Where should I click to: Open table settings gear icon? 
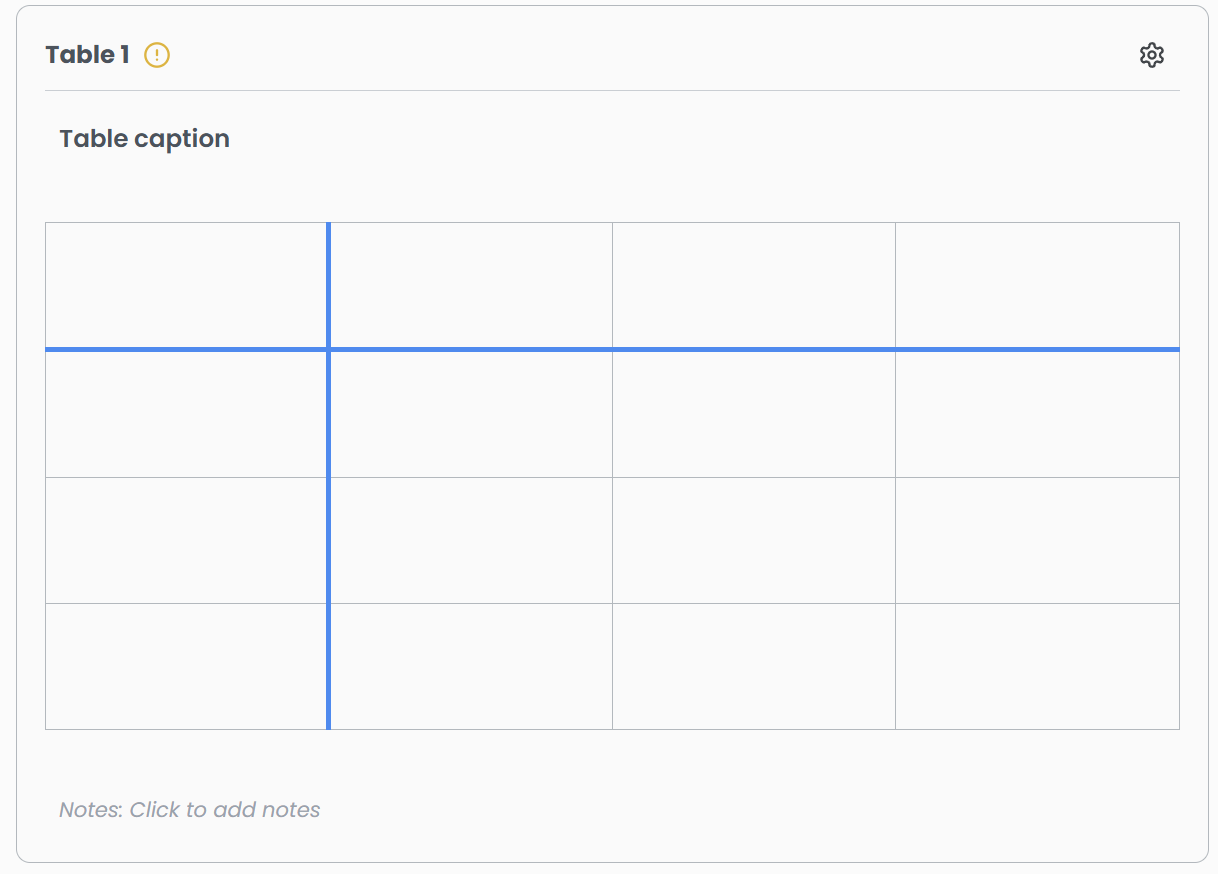coord(1152,55)
